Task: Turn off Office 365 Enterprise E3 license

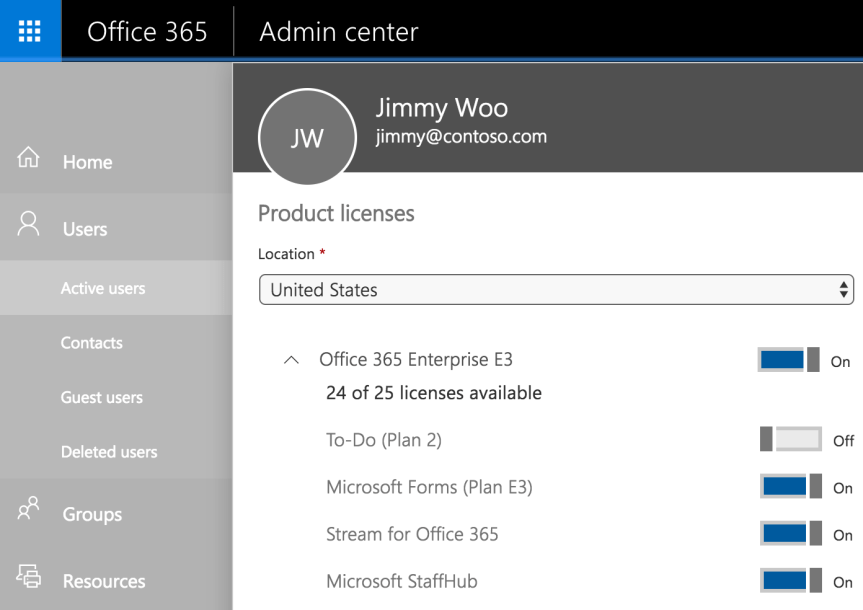Action: click(789, 360)
